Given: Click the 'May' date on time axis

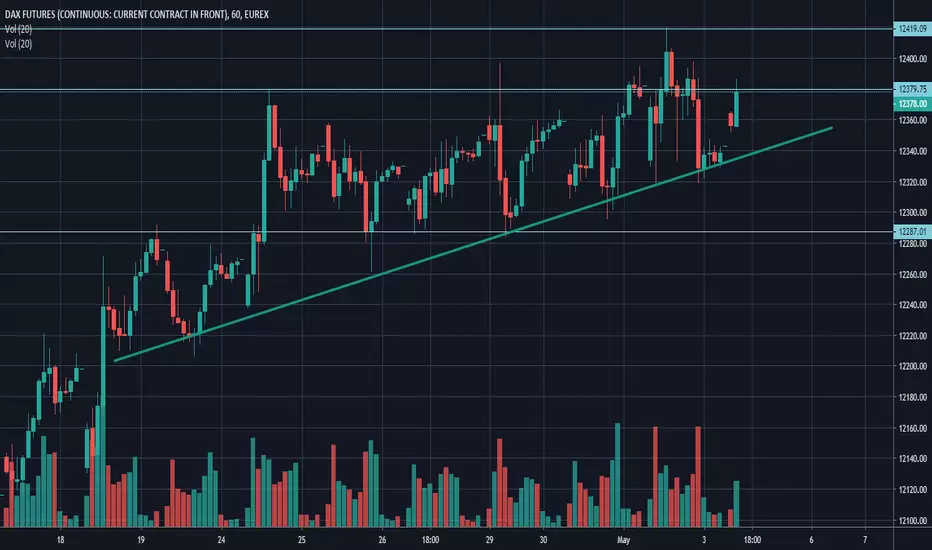Looking at the screenshot, I should (x=623, y=540).
